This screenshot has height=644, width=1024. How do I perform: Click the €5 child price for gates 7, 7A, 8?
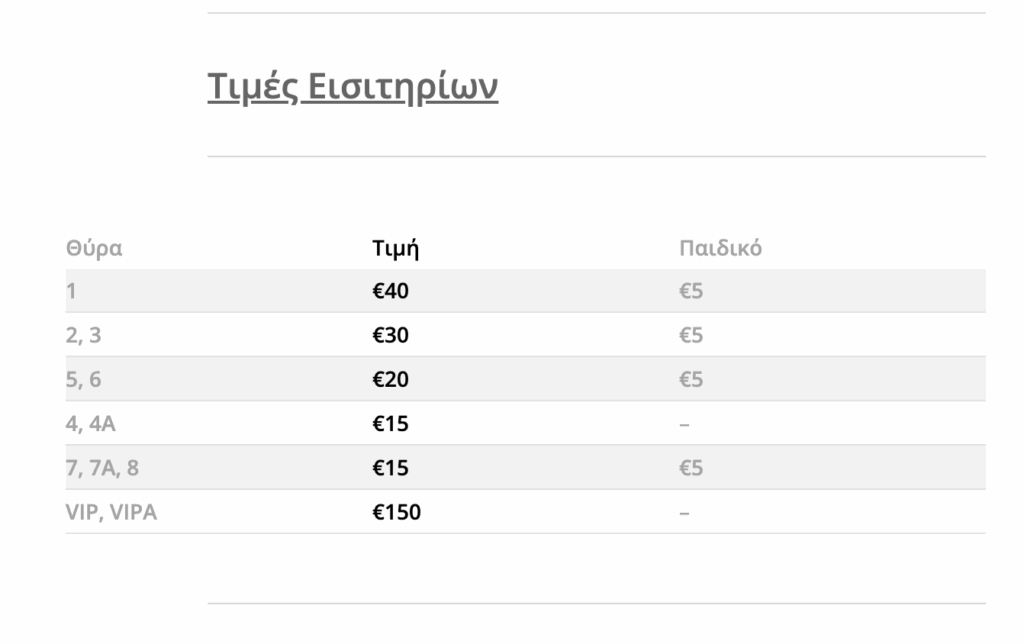(691, 468)
